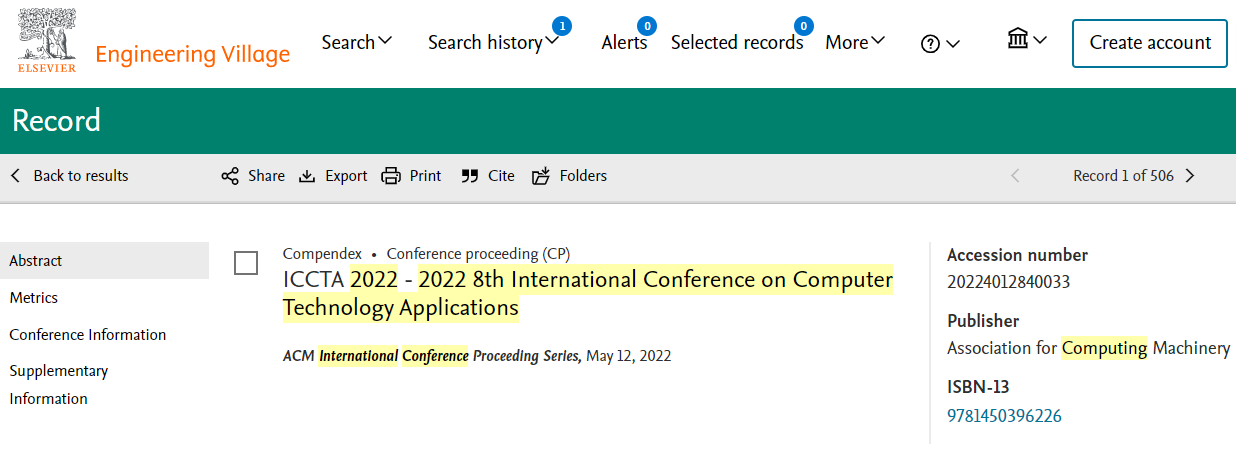Image resolution: width=1236 pixels, height=456 pixels.
Task: Click the Cite quotation mark icon
Action: coord(470,176)
